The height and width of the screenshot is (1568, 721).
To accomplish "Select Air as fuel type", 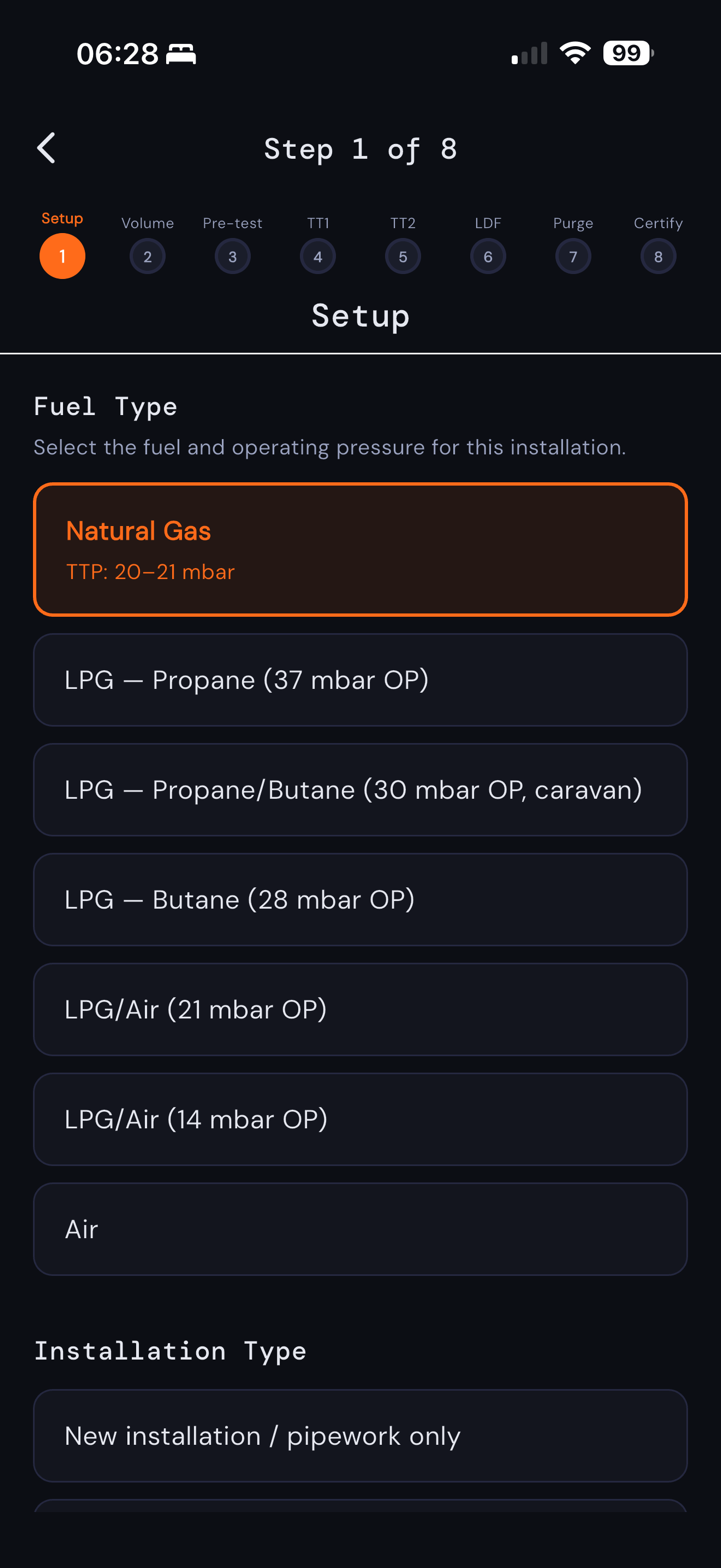I will click(360, 1230).
